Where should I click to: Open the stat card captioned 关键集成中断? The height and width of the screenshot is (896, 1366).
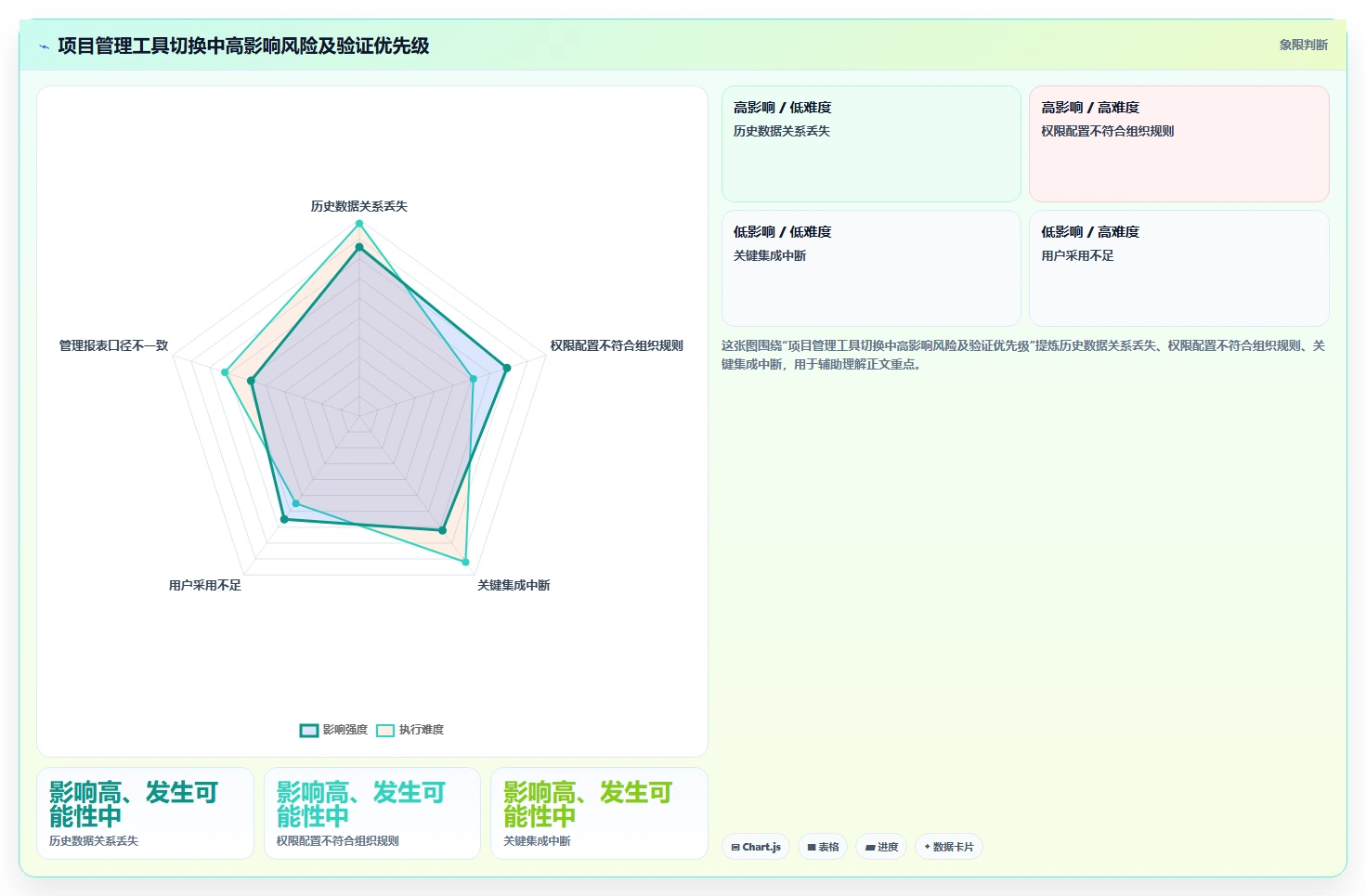(599, 813)
